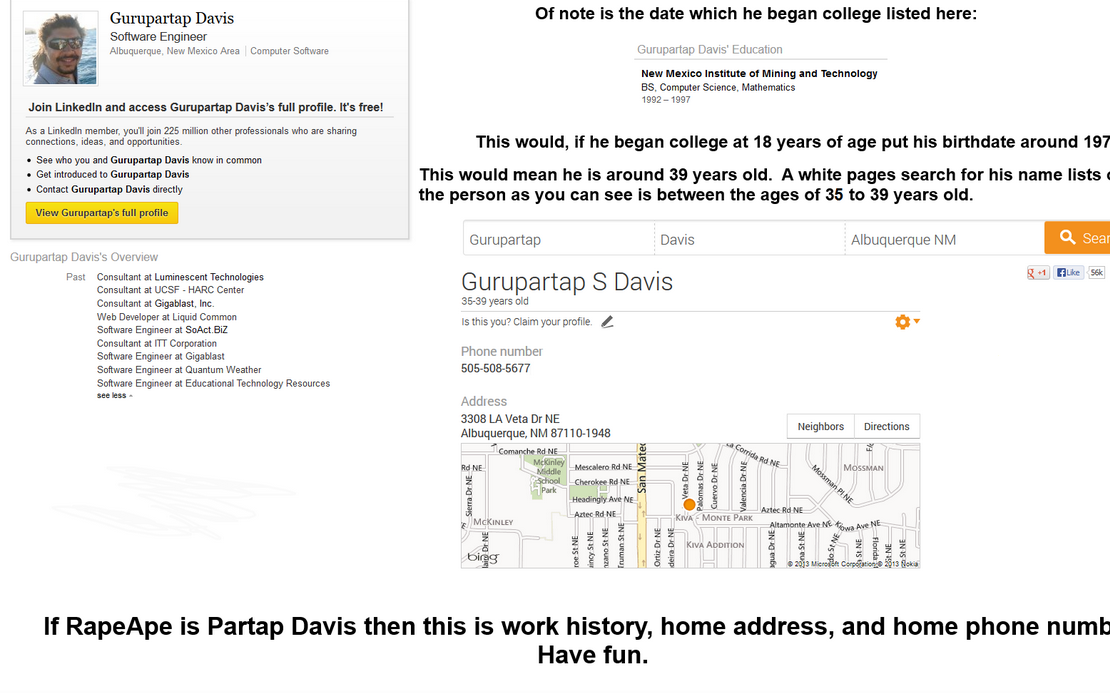Click 'Is this you? Claim your profile.' link
Screen dimensions: 1110x693
click(527, 322)
